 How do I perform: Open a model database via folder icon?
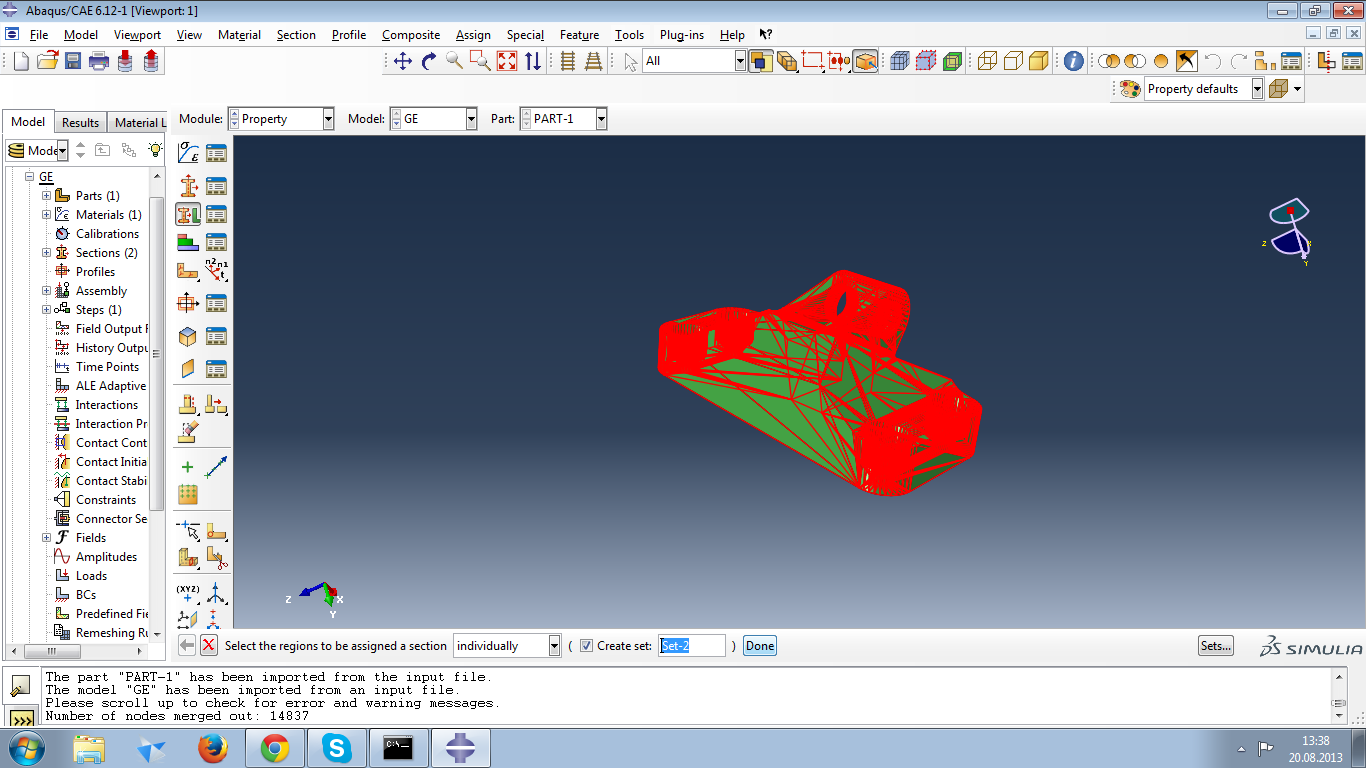pos(47,61)
